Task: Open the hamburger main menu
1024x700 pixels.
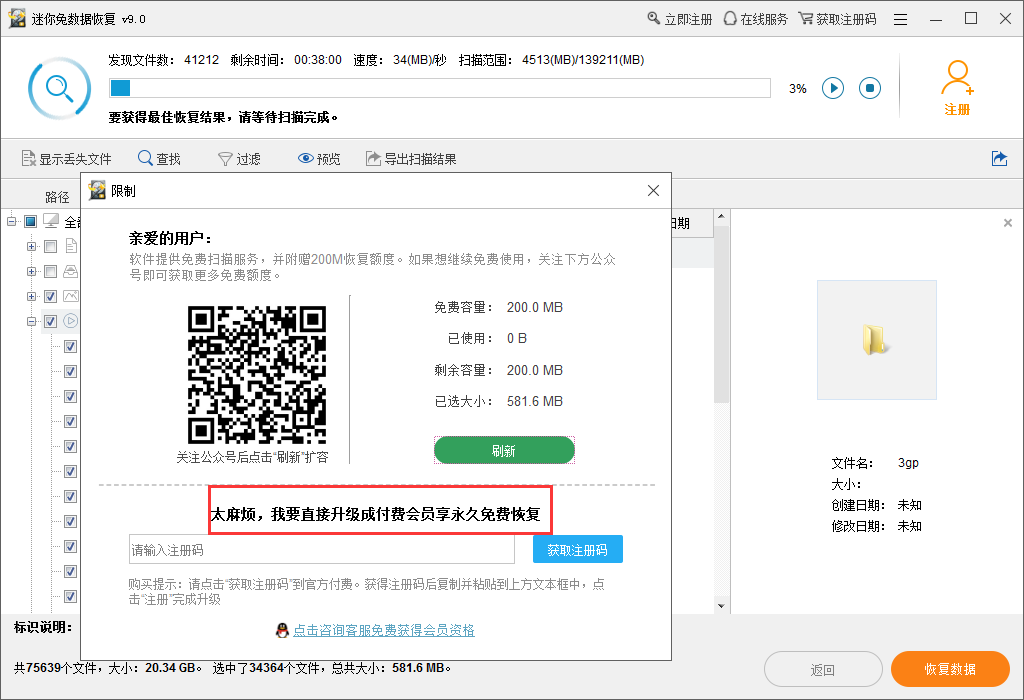Action: coord(901,20)
